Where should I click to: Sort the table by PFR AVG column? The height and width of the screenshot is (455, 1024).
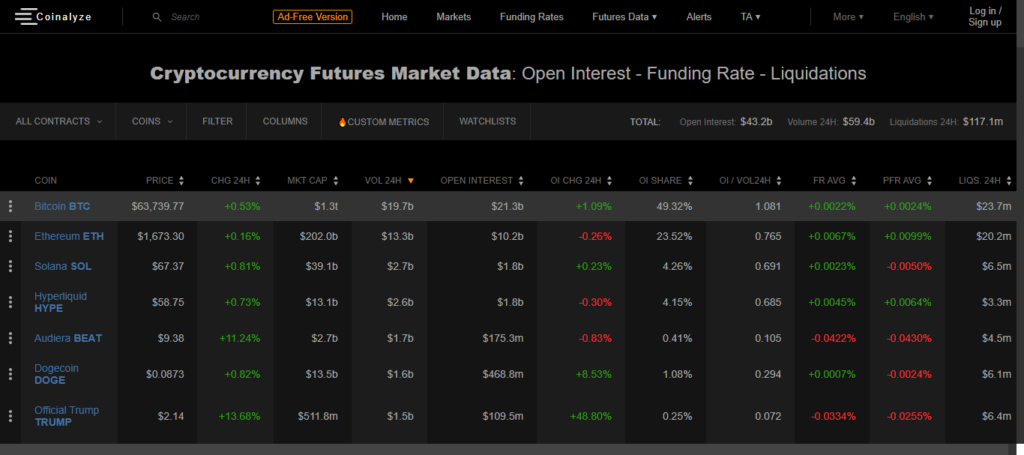click(908, 181)
